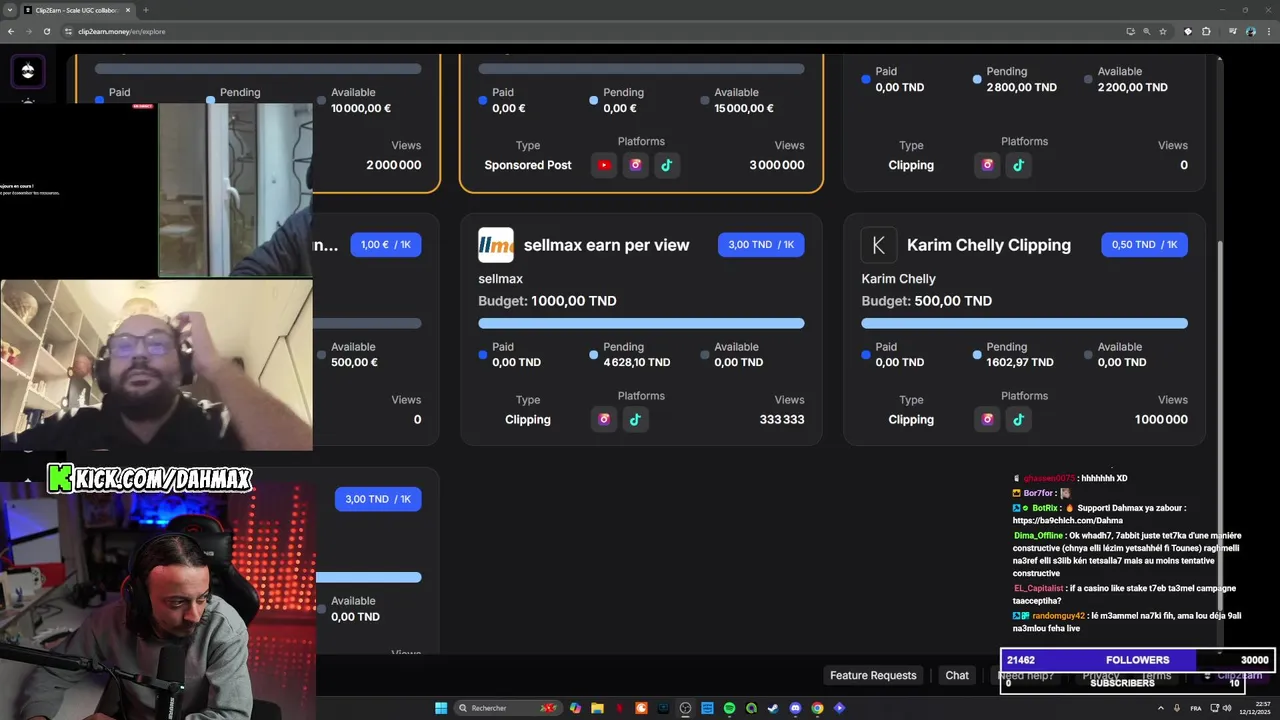Click Instagram icon in the sellmax campaign card

(604, 419)
